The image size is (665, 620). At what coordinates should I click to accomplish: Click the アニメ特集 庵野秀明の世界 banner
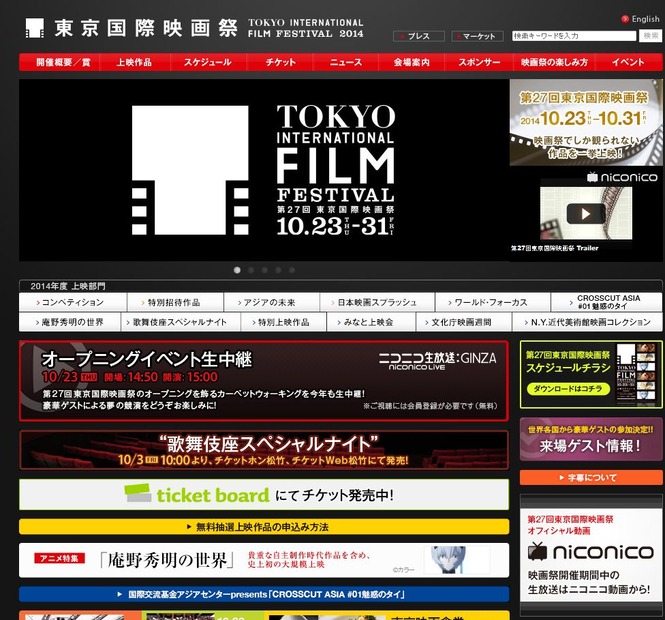point(264,560)
